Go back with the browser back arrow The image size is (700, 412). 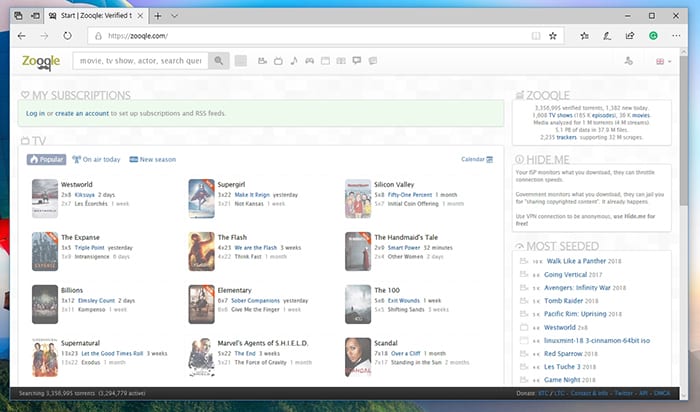pyautogui.click(x=21, y=36)
